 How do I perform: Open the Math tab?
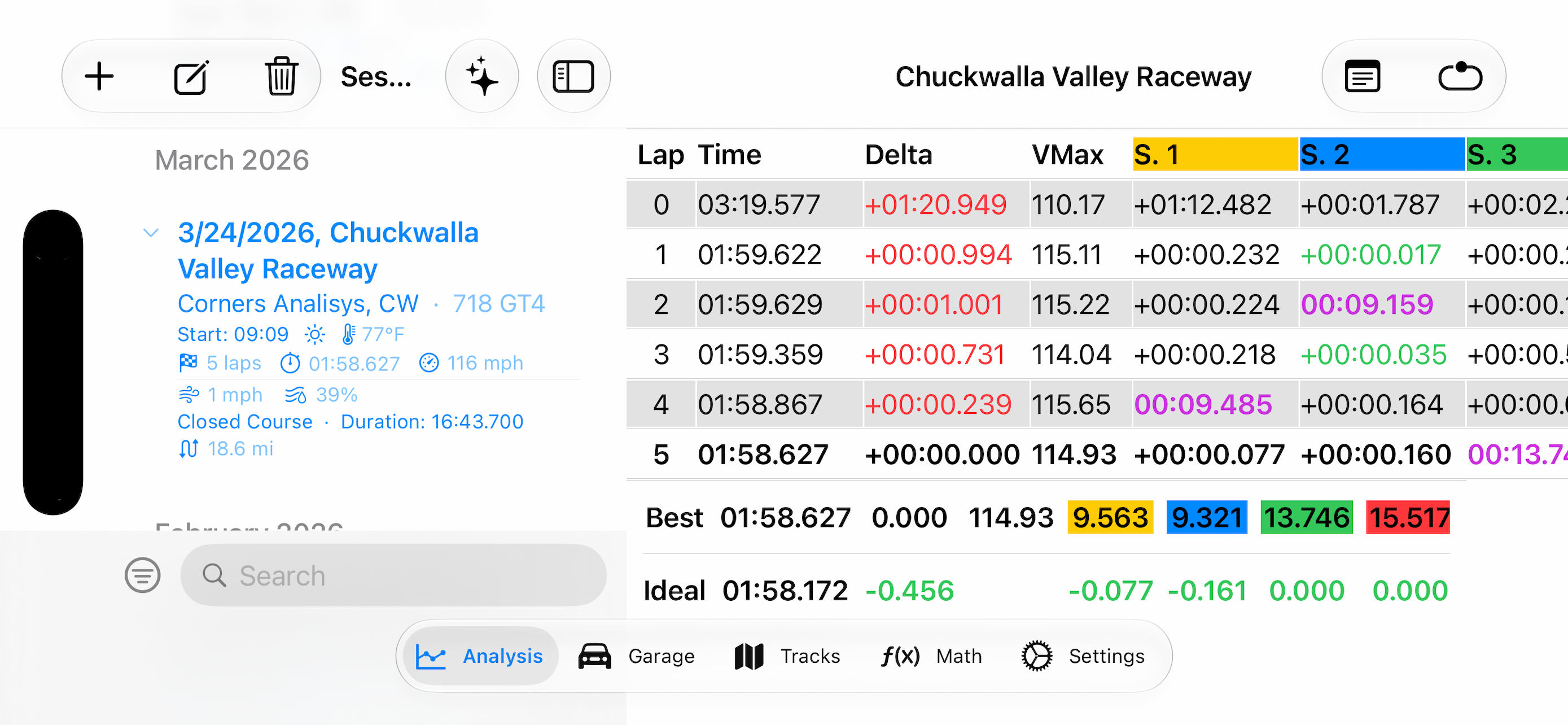(931, 656)
